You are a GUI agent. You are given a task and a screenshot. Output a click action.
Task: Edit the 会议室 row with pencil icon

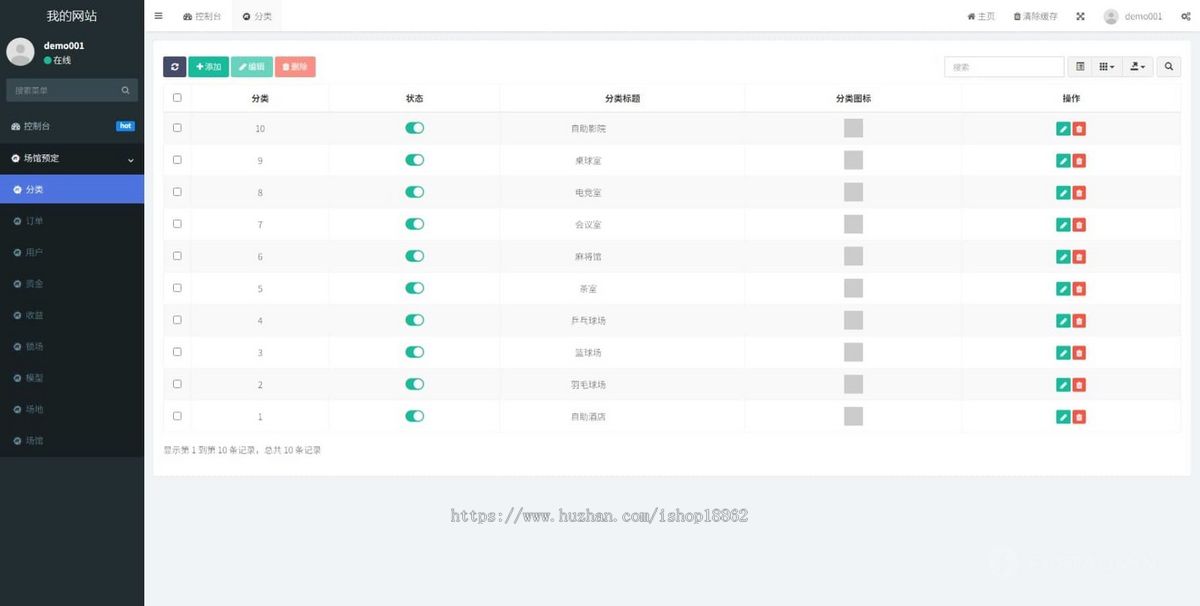click(1063, 225)
